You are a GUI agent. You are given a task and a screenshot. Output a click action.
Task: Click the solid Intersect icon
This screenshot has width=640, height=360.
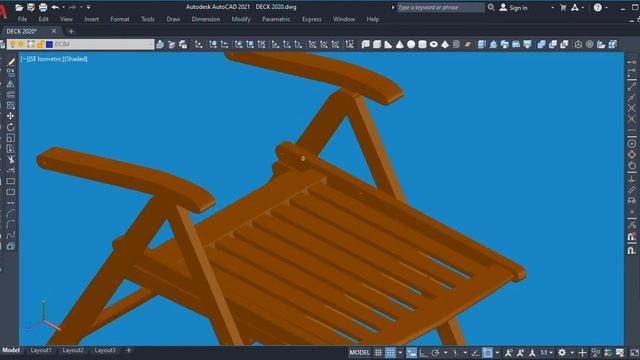point(564,44)
